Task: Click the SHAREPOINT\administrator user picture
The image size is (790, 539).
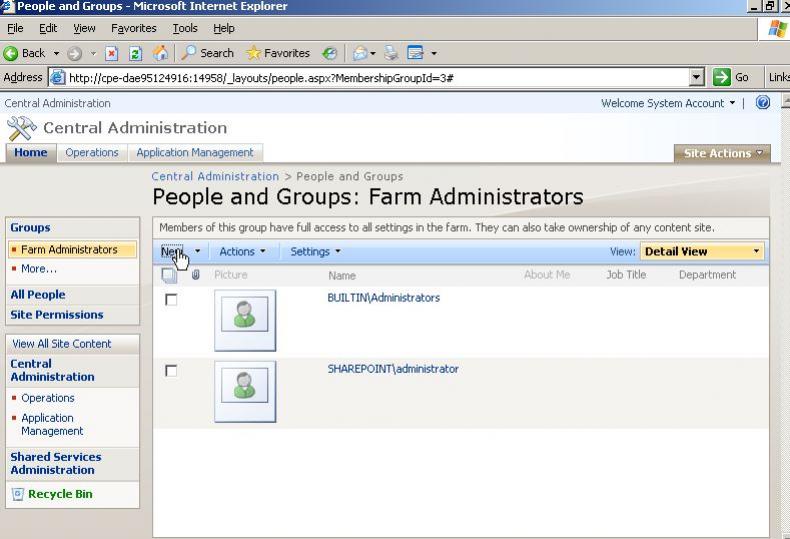Action: click(245, 391)
